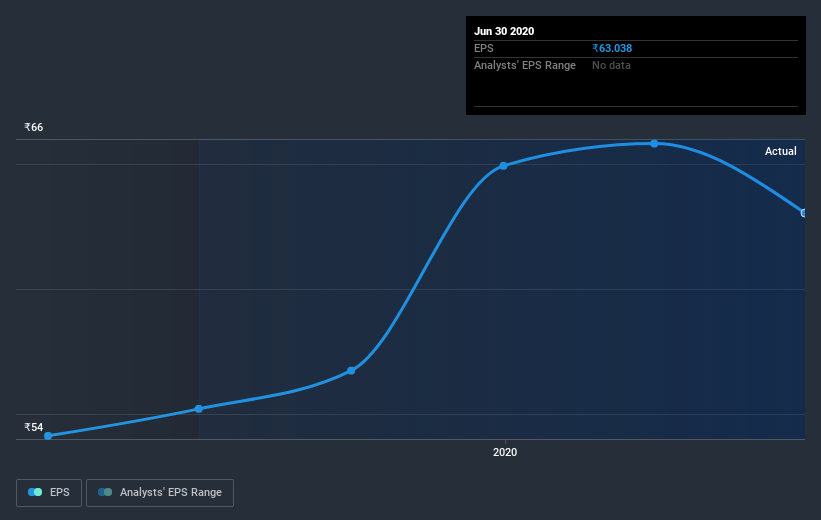Click the ₹54 y-axis label
This screenshot has height=520, width=821.
(x=34, y=427)
